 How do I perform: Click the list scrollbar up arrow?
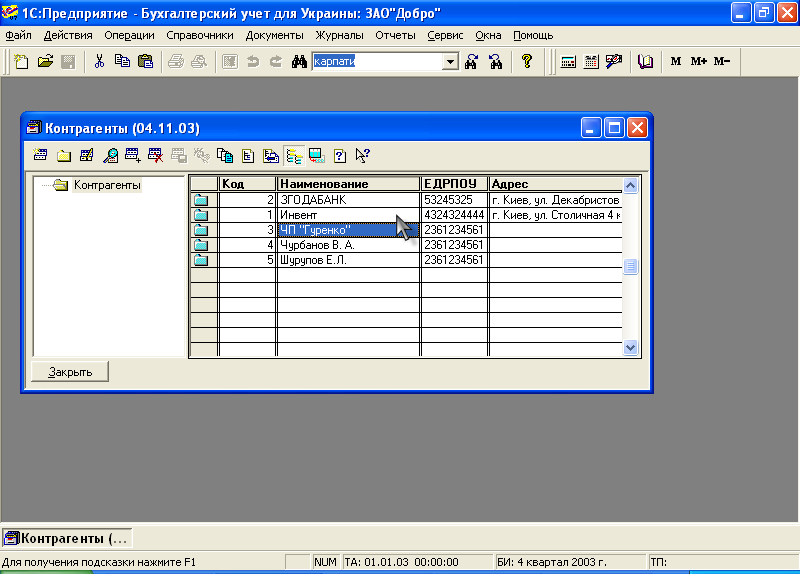pos(631,185)
